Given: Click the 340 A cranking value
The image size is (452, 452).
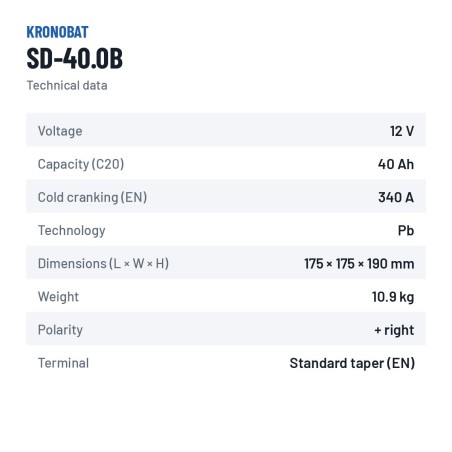Looking at the screenshot, I should point(396,197).
